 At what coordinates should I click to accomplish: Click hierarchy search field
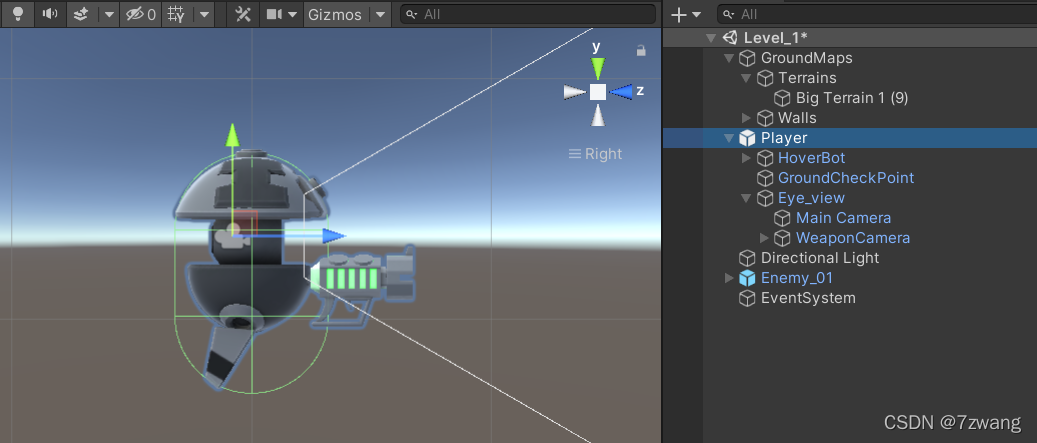point(877,14)
